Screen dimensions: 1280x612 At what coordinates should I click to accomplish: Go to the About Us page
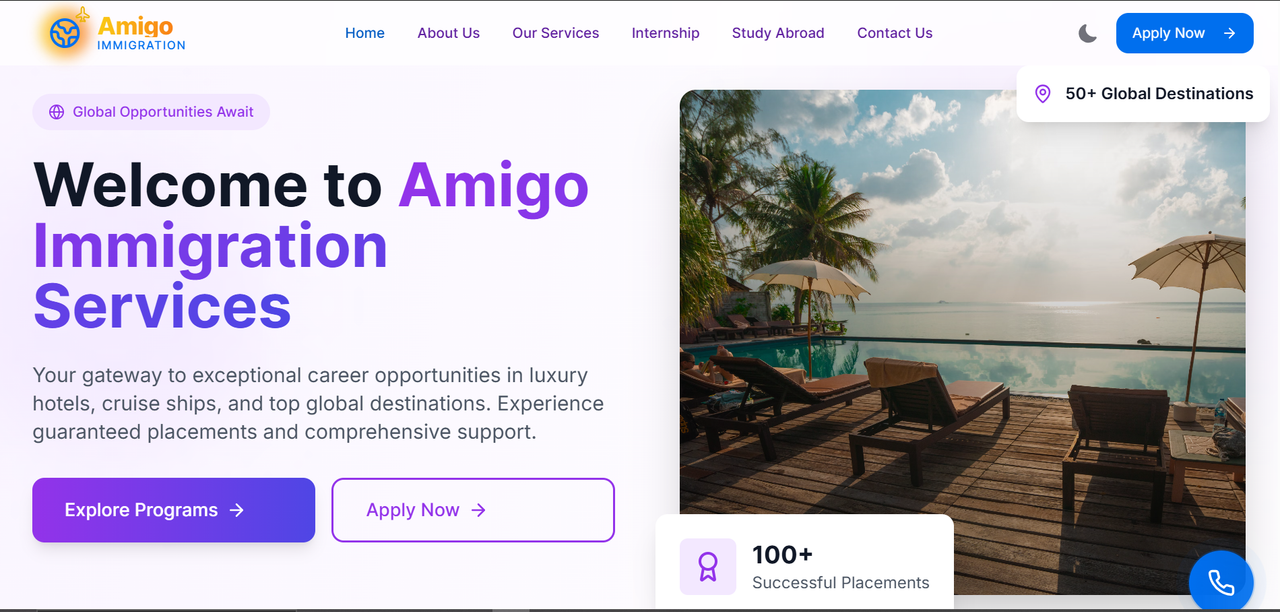[449, 33]
